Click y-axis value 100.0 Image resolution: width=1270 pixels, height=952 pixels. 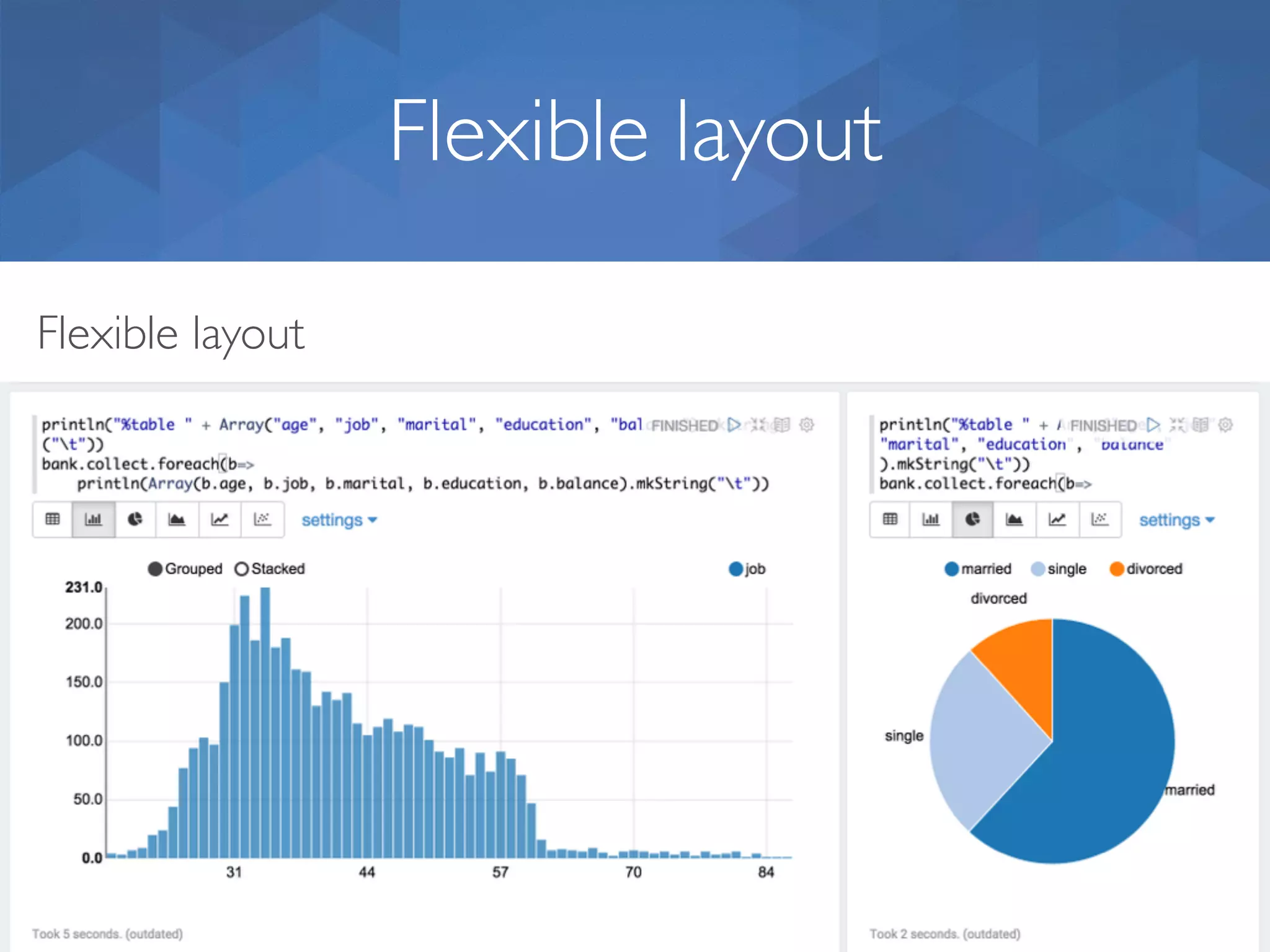[x=84, y=741]
